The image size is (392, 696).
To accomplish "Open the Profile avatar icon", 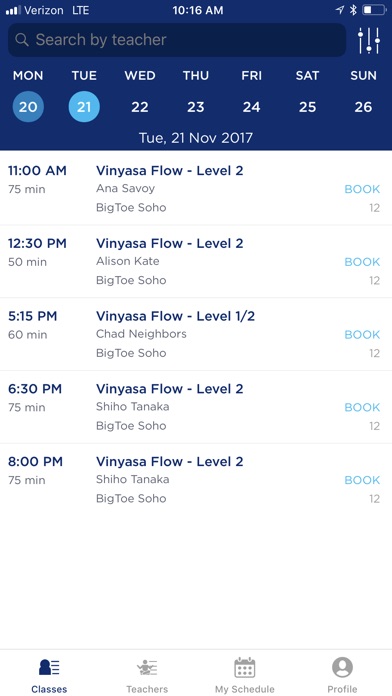I will [x=342, y=667].
